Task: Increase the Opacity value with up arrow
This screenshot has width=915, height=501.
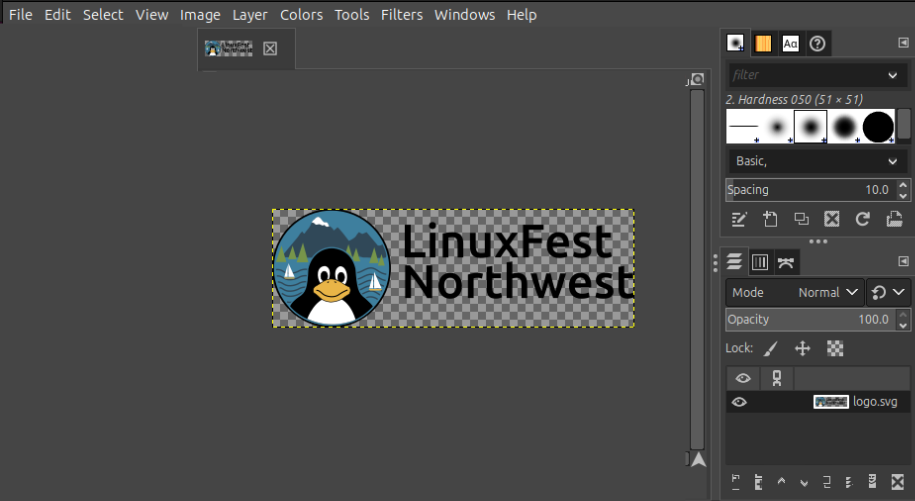Action: (903, 314)
